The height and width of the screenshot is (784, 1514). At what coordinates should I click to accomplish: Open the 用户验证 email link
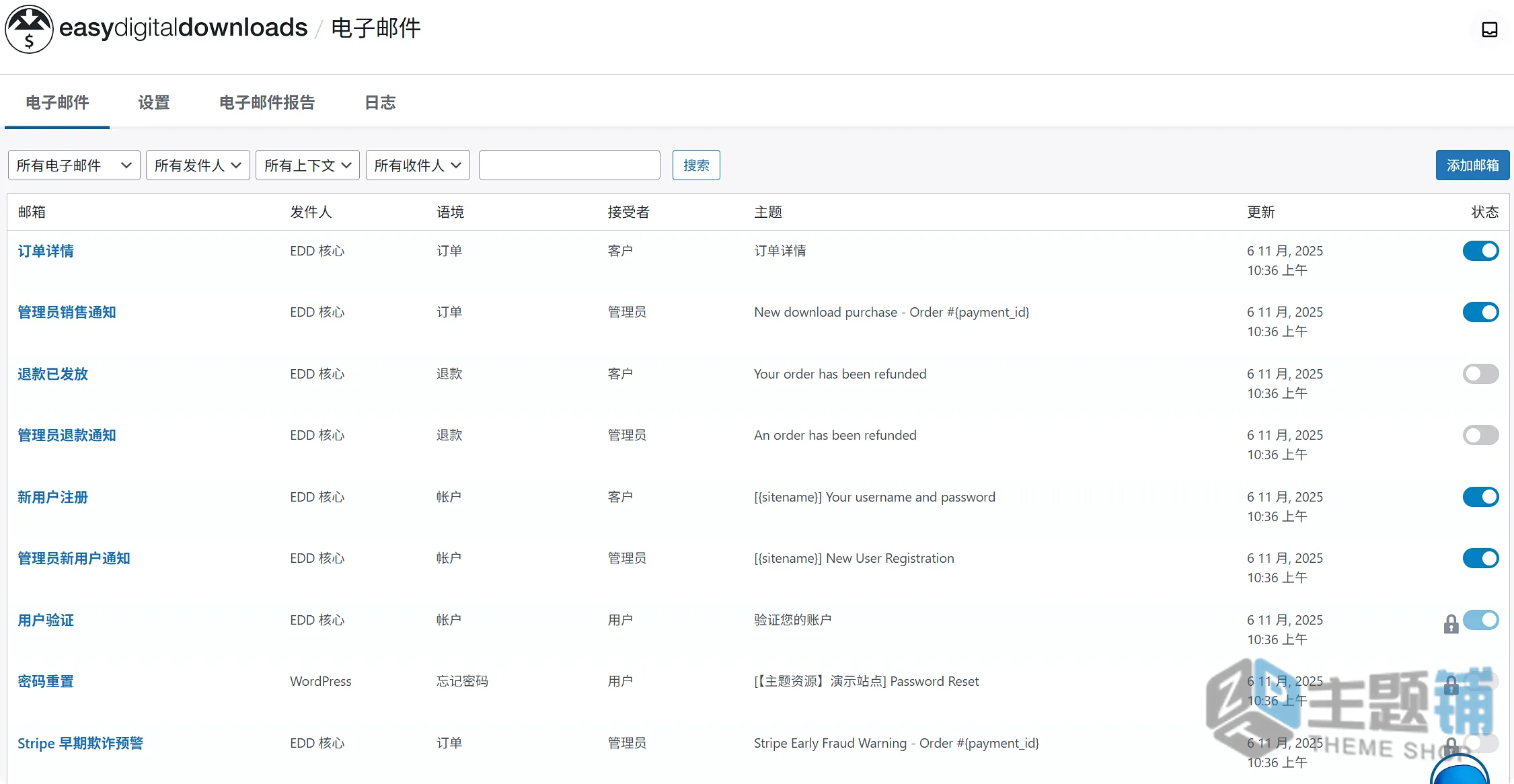click(46, 620)
